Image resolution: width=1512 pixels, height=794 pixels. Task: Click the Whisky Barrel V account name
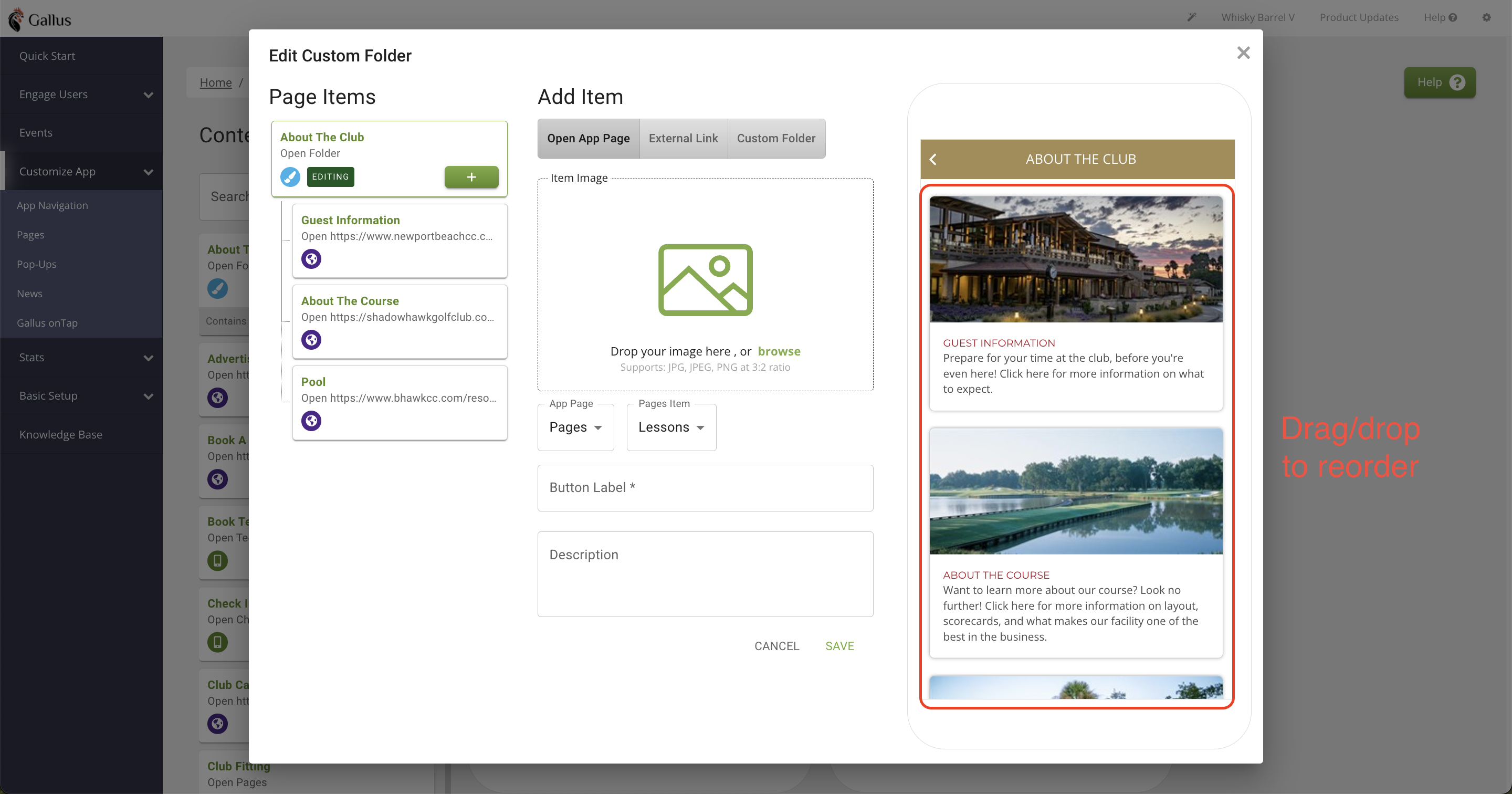pyautogui.click(x=1258, y=17)
